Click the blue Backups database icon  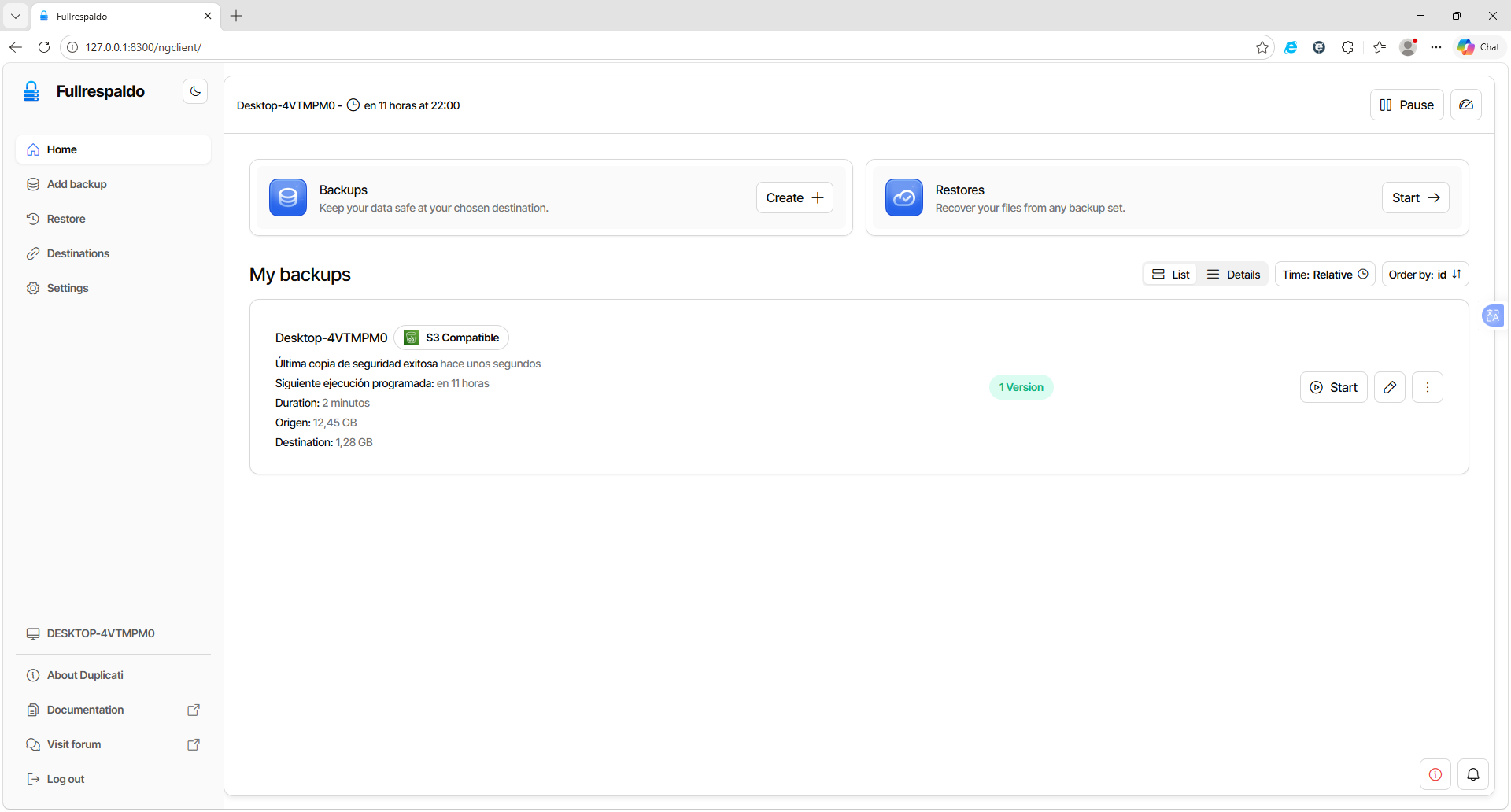coord(288,197)
